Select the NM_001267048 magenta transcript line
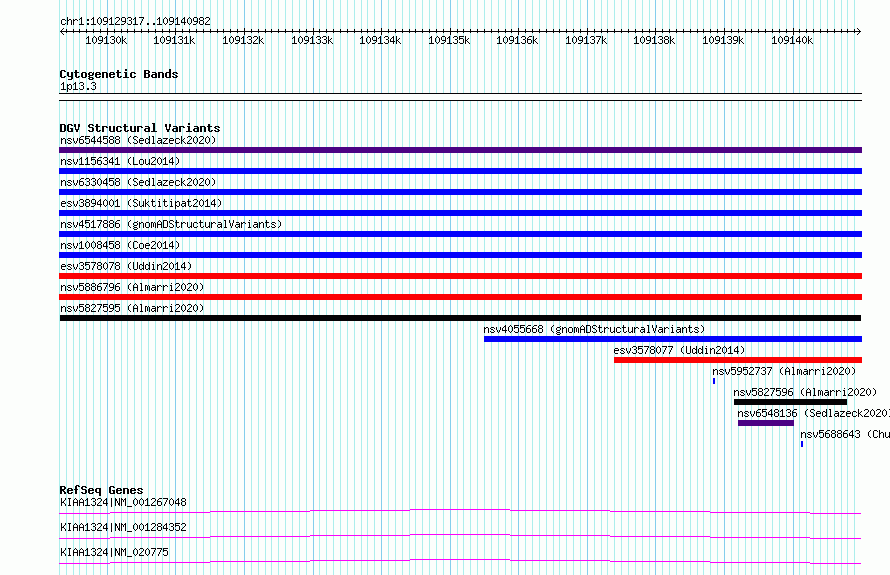This screenshot has width=890, height=575. 460,511
